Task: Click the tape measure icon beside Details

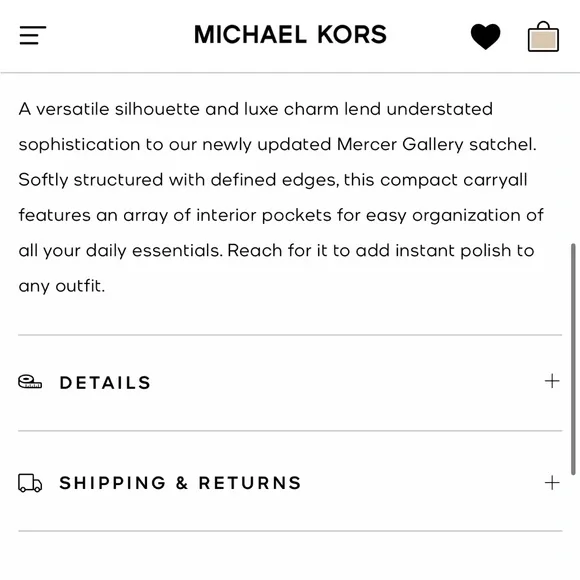Action: (x=30, y=382)
